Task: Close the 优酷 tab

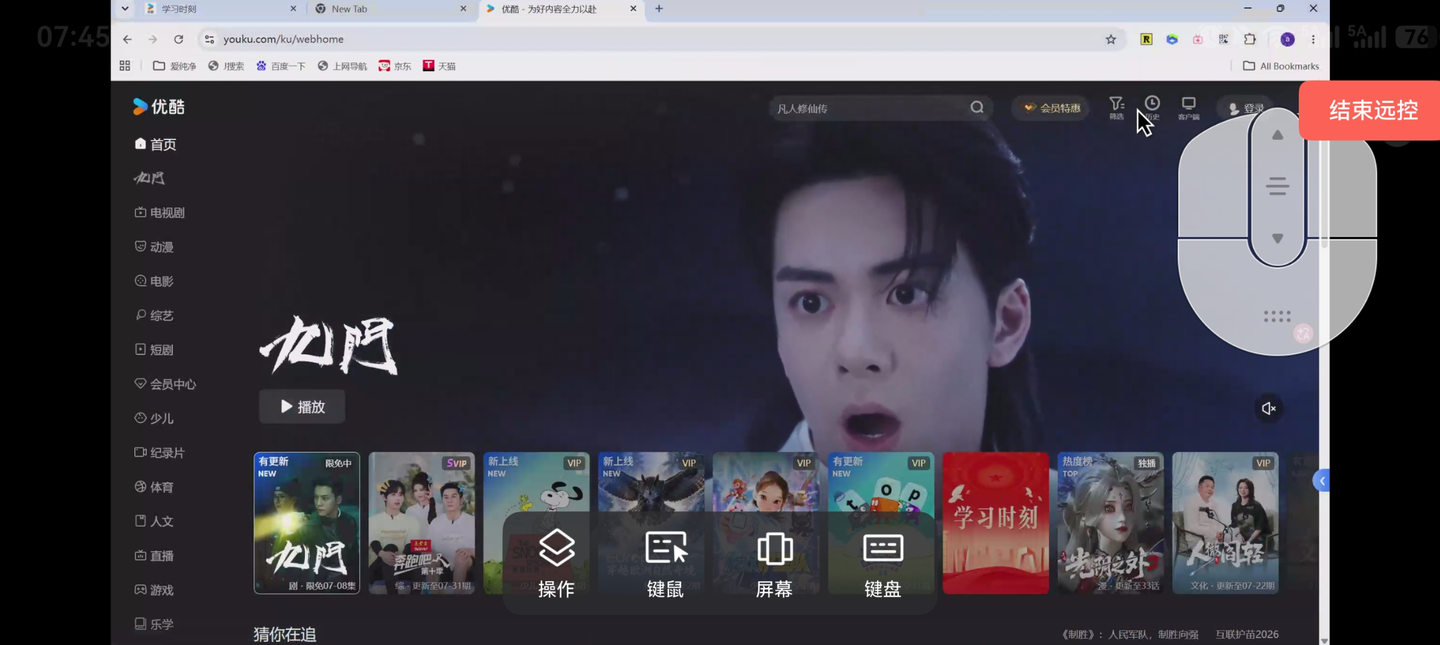Action: (633, 9)
